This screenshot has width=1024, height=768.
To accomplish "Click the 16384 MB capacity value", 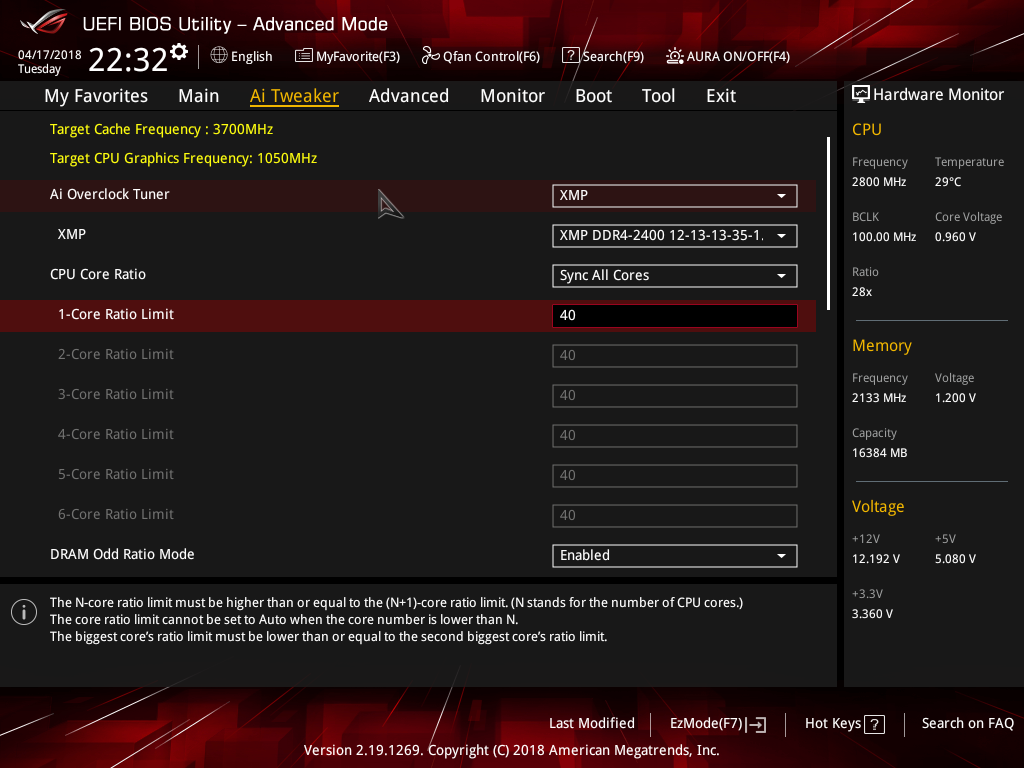I will [x=880, y=453].
